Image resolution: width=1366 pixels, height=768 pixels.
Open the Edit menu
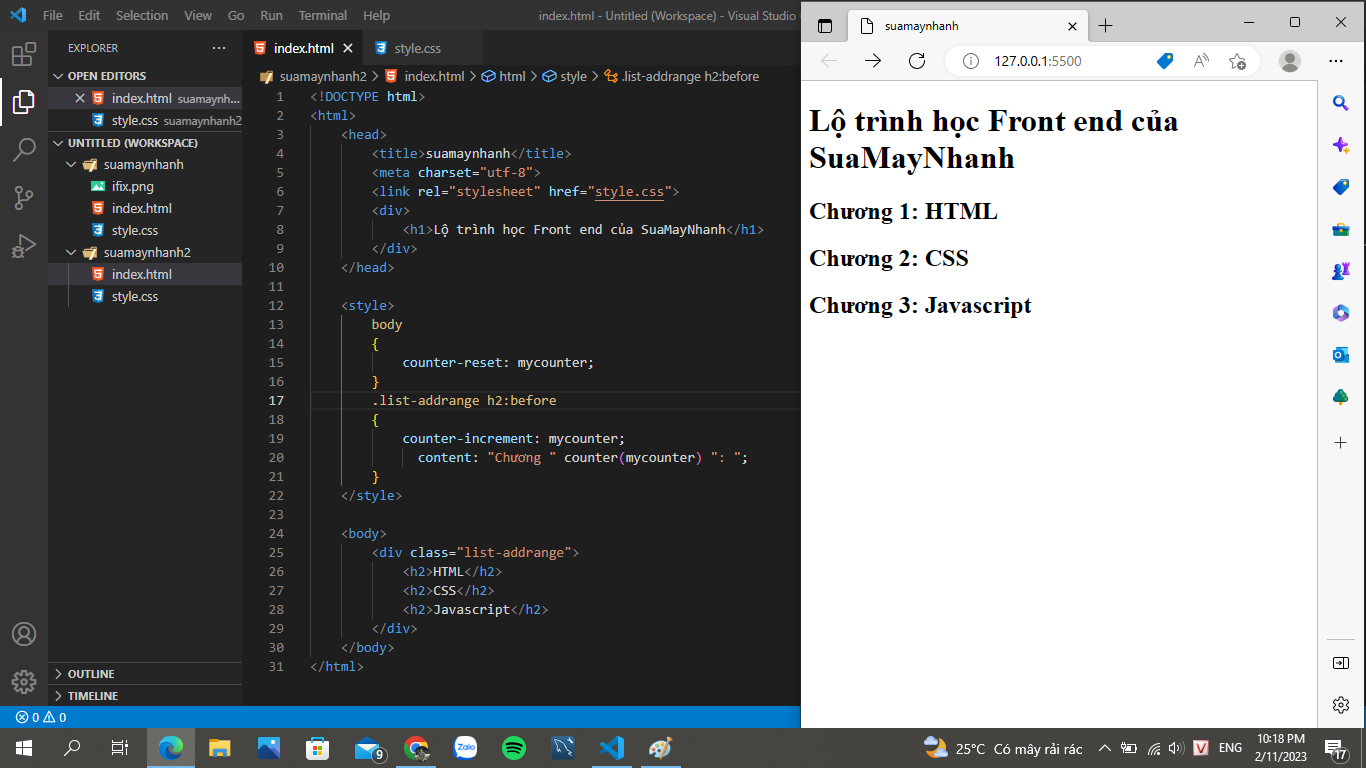(x=89, y=16)
